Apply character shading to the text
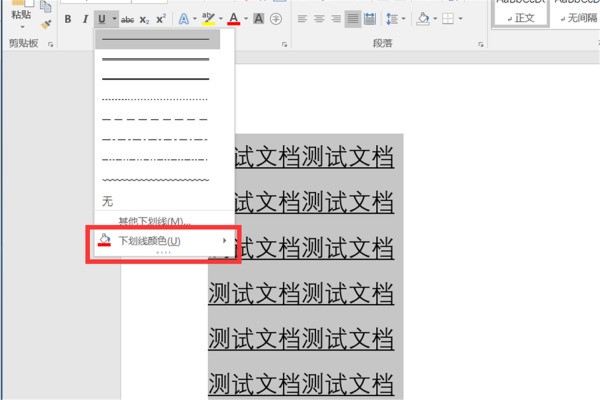 click(259, 19)
